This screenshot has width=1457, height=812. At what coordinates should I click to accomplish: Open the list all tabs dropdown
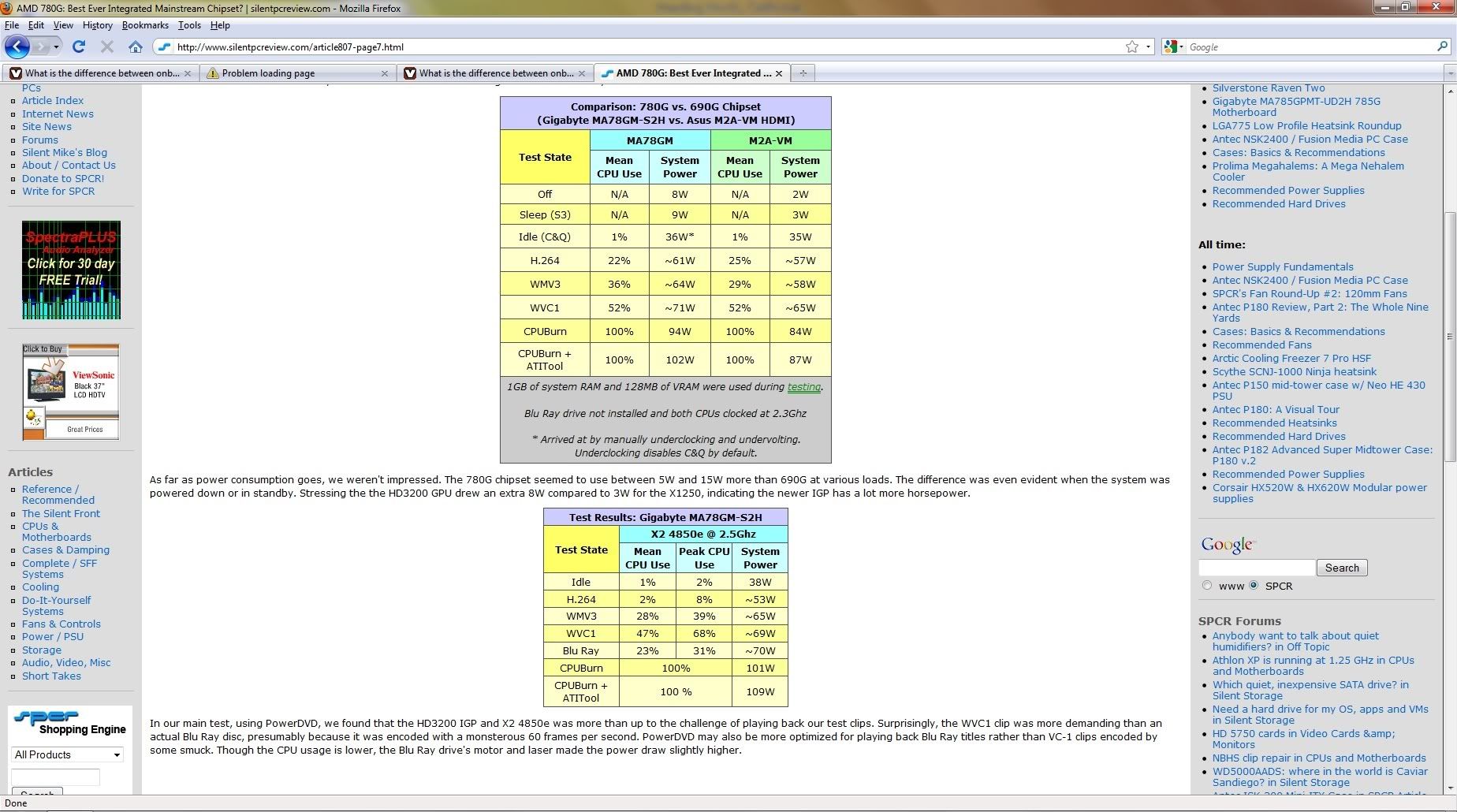tap(1450, 73)
